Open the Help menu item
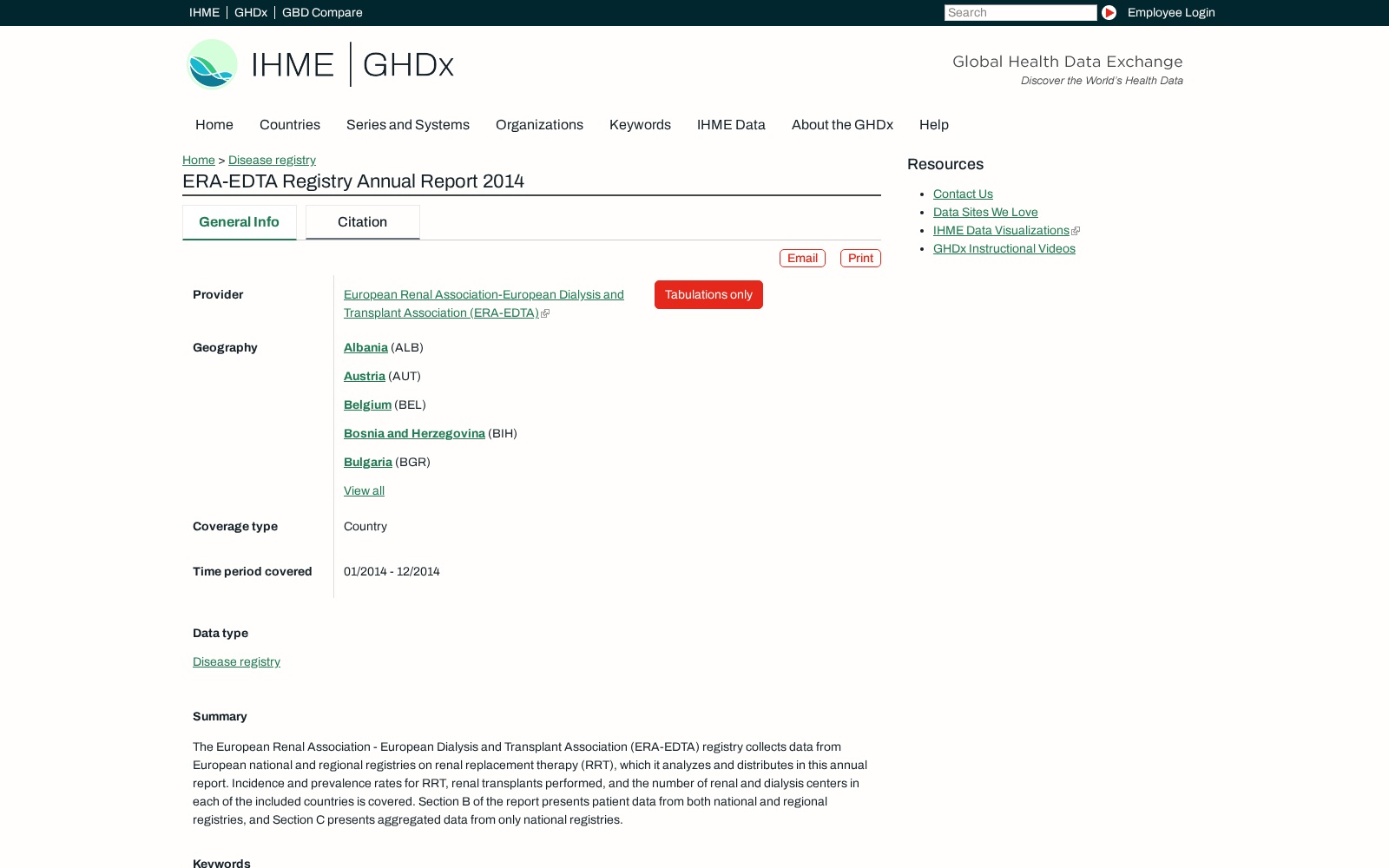Viewport: 1389px width, 868px height. [x=934, y=125]
